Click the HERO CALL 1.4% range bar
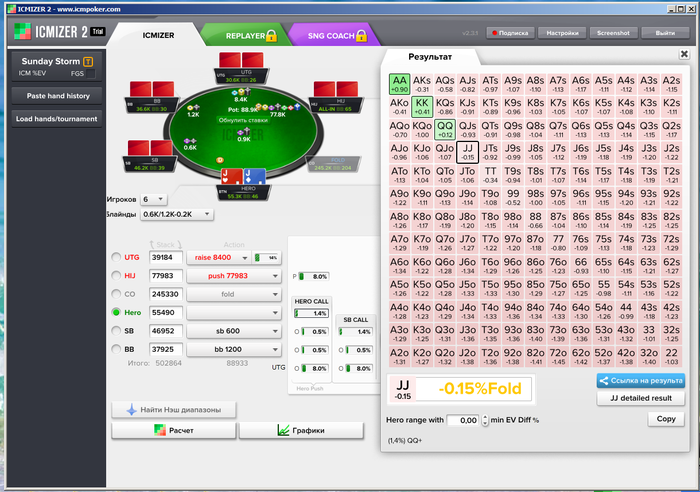 click(x=311, y=313)
